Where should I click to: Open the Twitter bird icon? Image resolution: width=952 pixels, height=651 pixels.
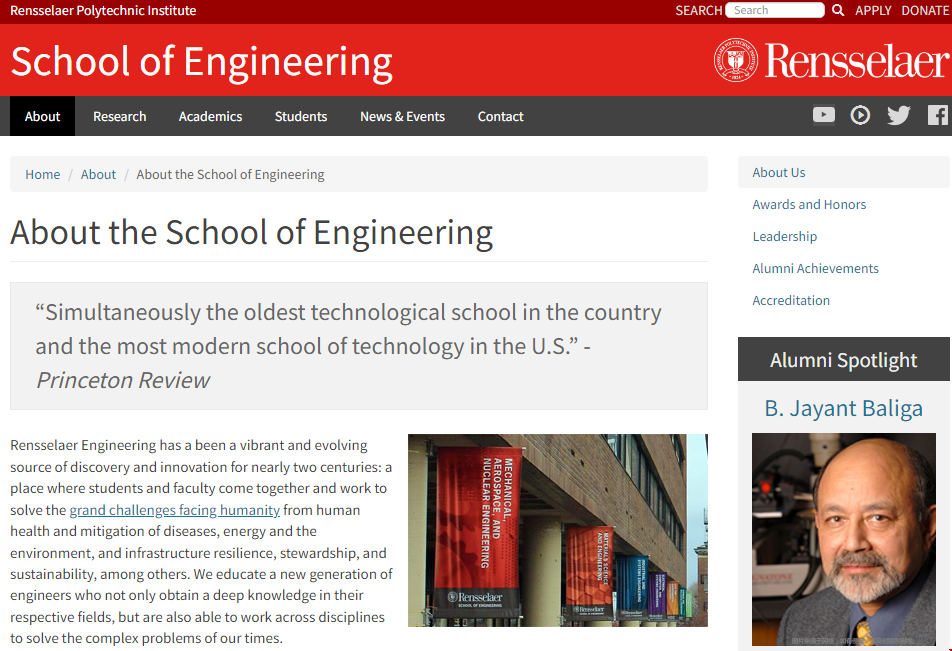click(899, 115)
